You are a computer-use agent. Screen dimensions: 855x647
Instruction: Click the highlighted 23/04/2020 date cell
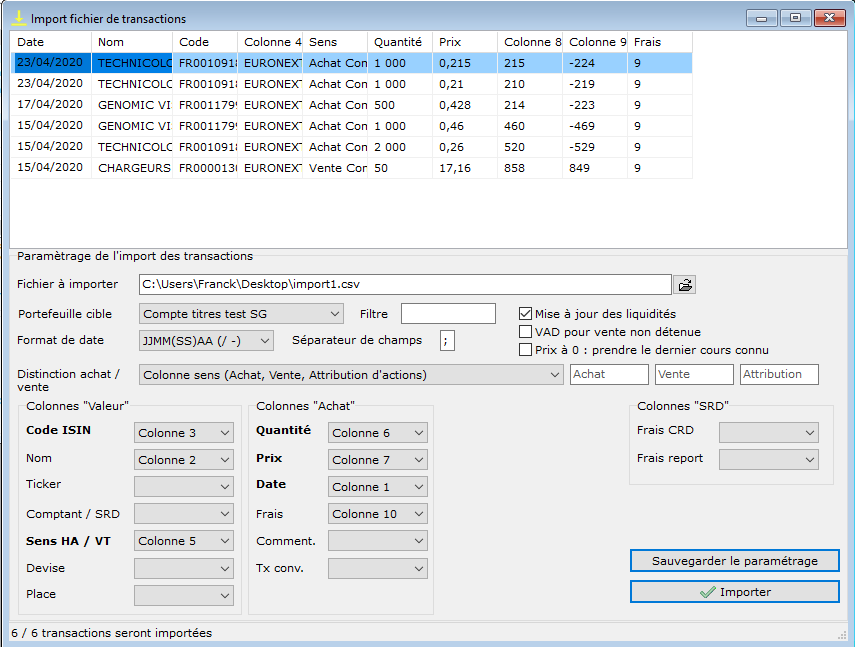point(51,63)
